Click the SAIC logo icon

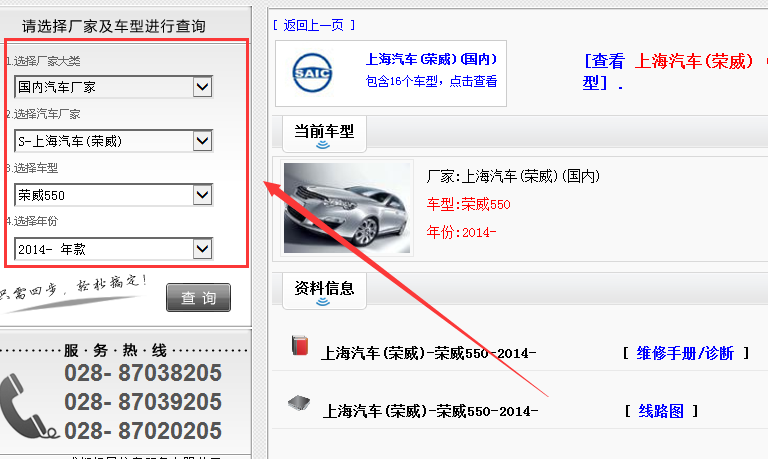tap(312, 73)
